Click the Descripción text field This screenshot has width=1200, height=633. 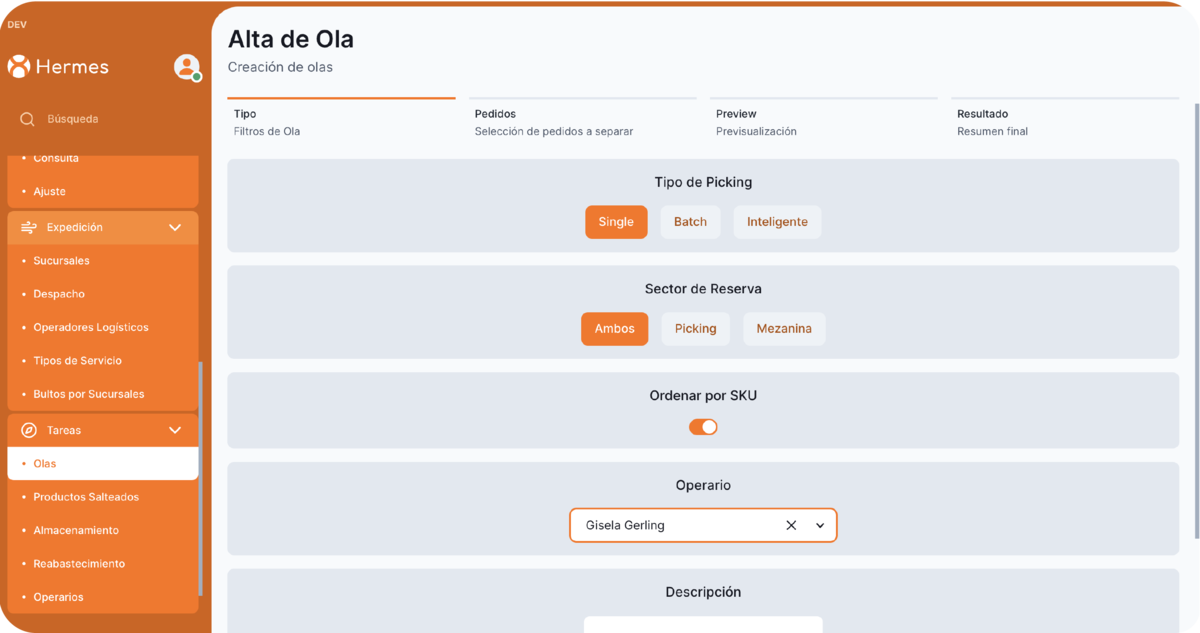703,624
